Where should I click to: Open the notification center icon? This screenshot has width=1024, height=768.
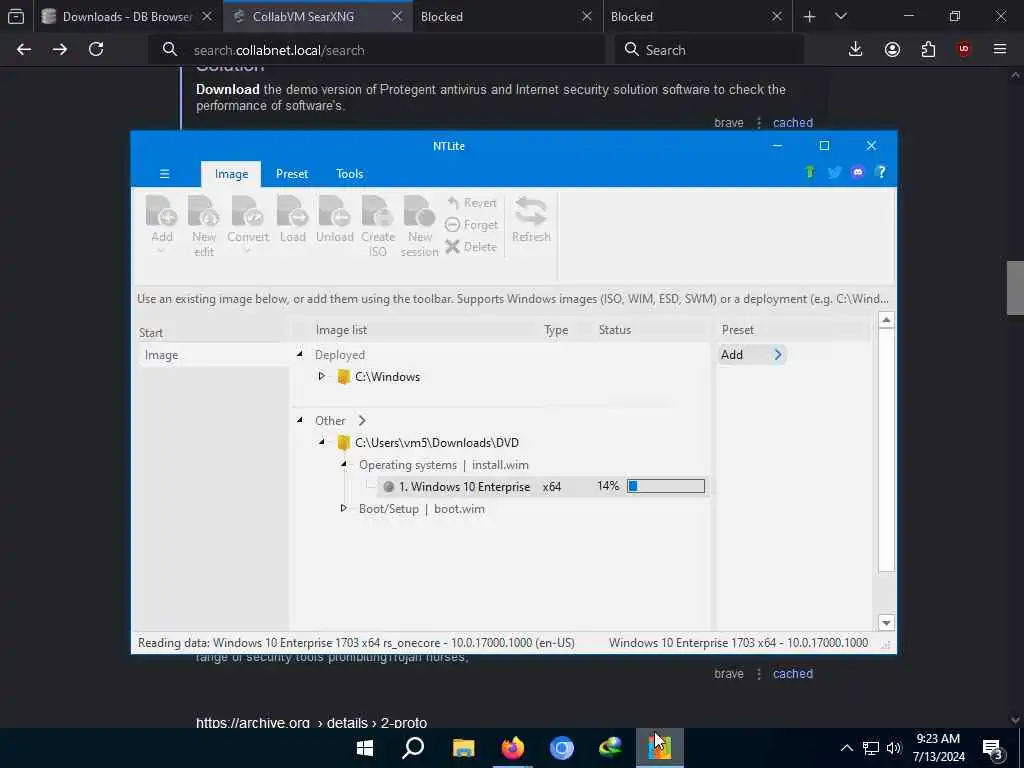click(x=993, y=748)
